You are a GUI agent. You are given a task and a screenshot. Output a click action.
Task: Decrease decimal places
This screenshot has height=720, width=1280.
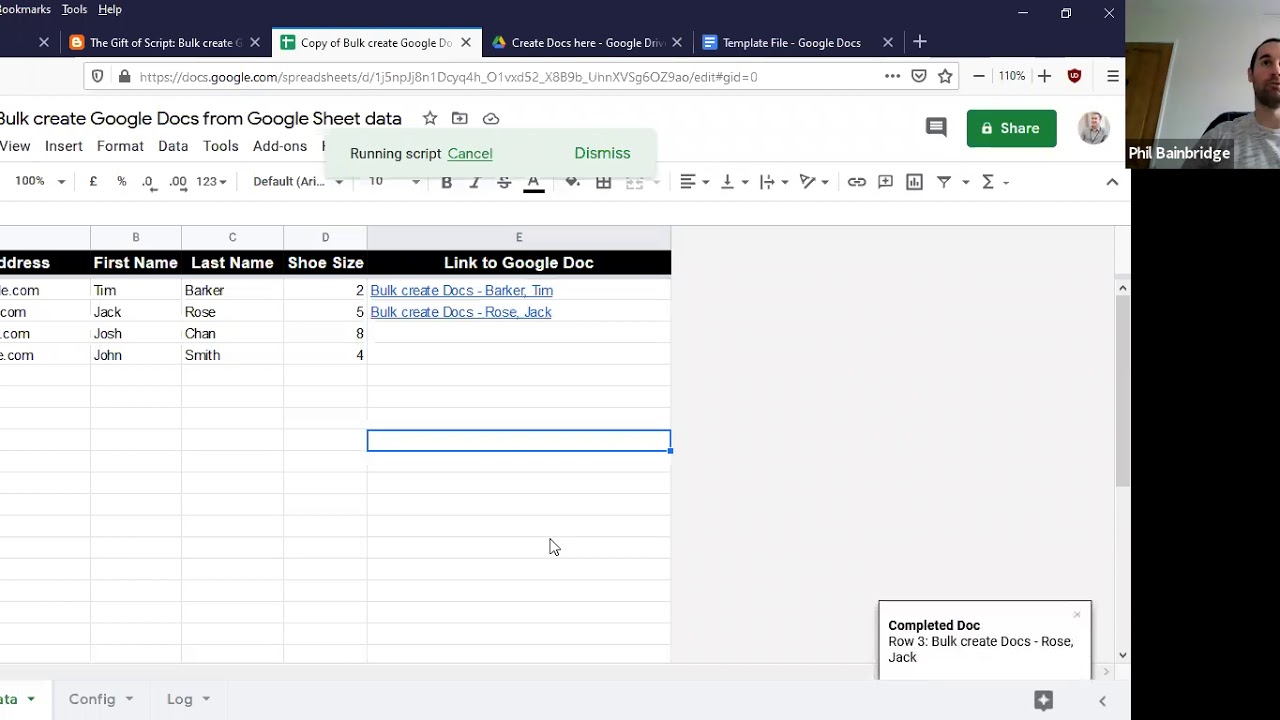click(x=148, y=182)
